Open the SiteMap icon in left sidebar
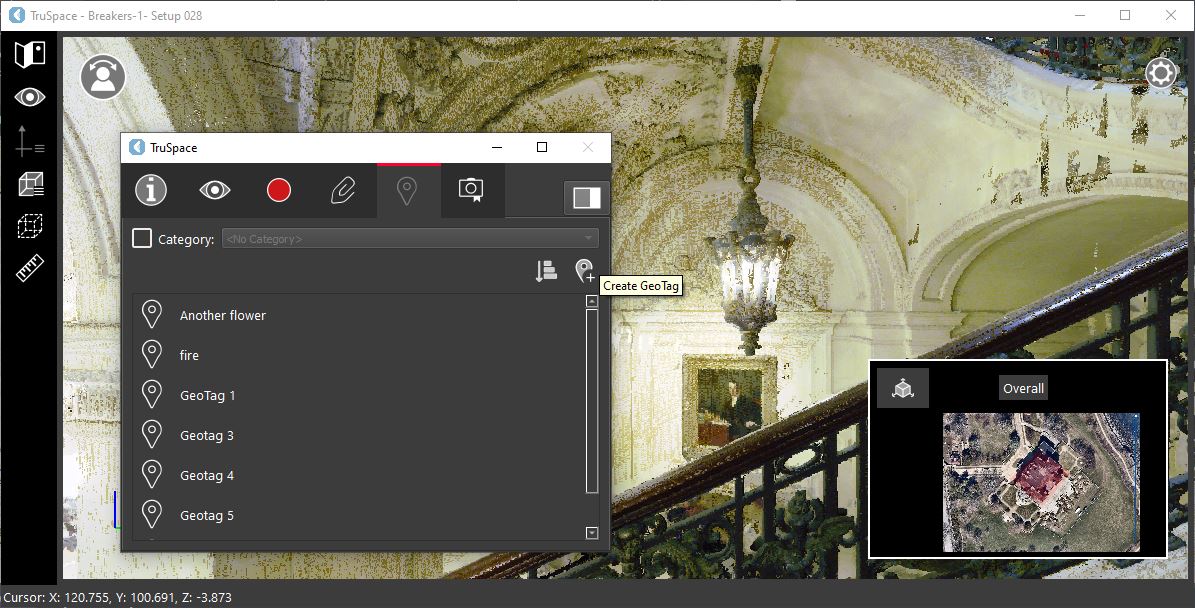 [x=30, y=54]
